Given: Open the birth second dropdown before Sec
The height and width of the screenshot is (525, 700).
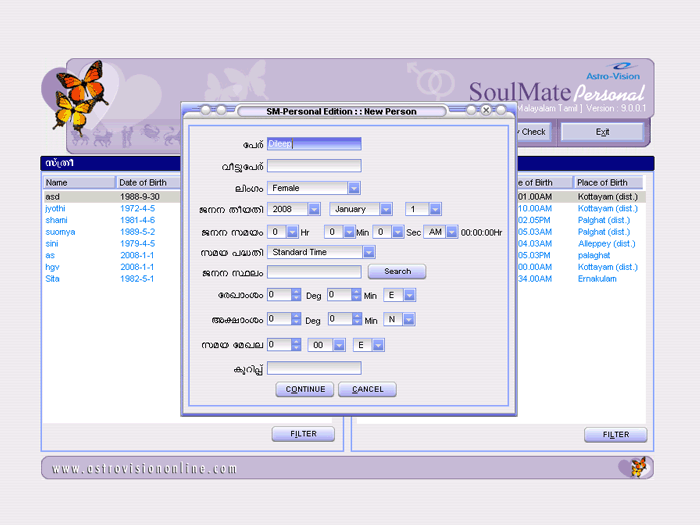Looking at the screenshot, I should 398,232.
